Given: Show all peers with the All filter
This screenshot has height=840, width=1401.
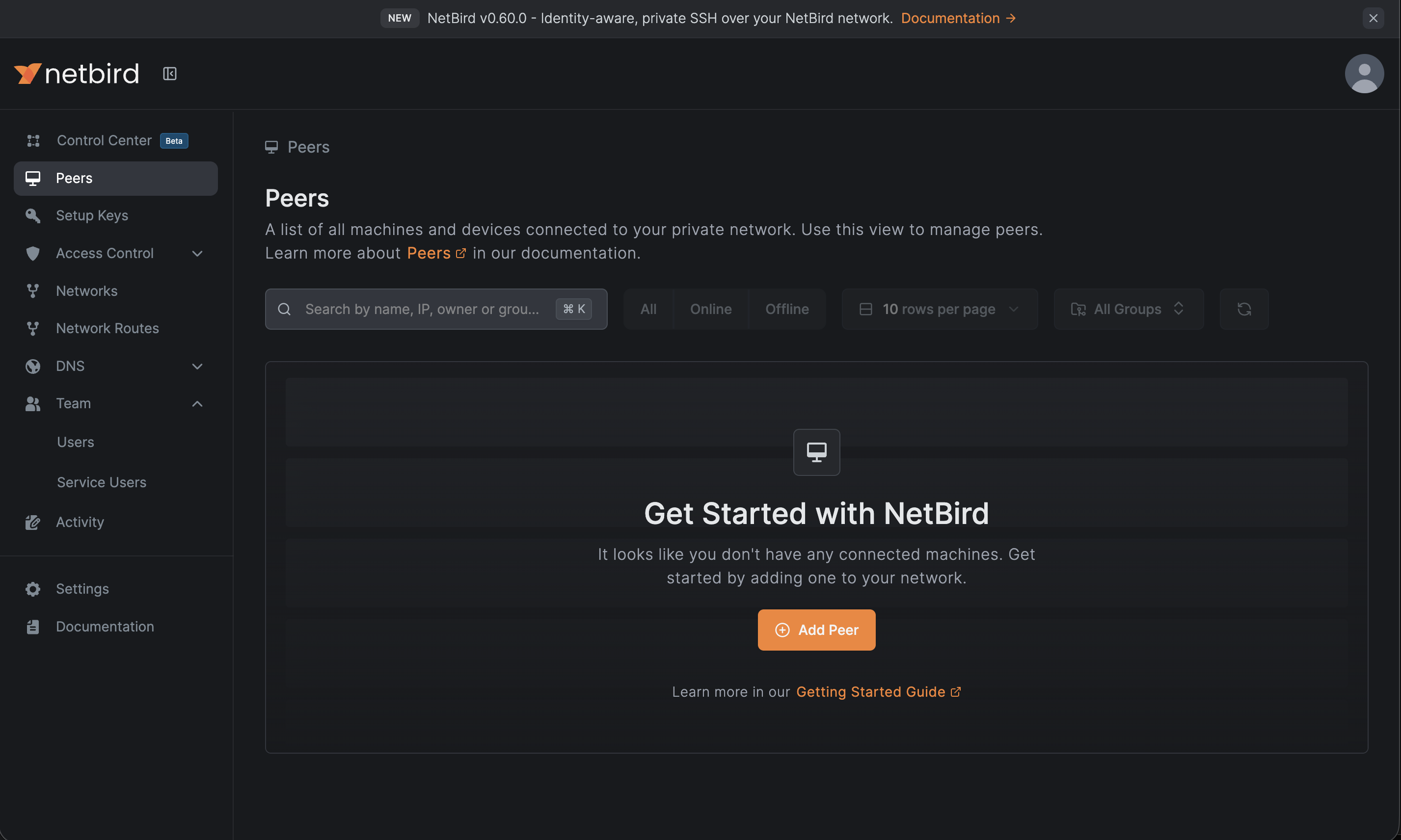Looking at the screenshot, I should [648, 309].
